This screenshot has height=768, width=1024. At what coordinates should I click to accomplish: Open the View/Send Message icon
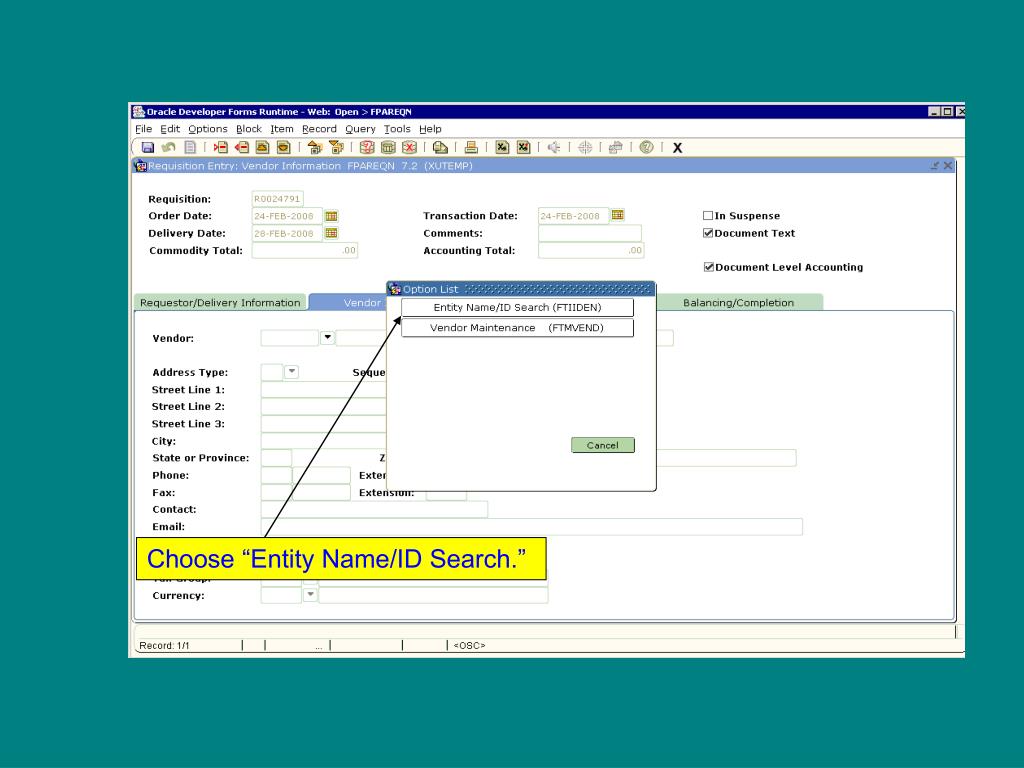tap(440, 148)
